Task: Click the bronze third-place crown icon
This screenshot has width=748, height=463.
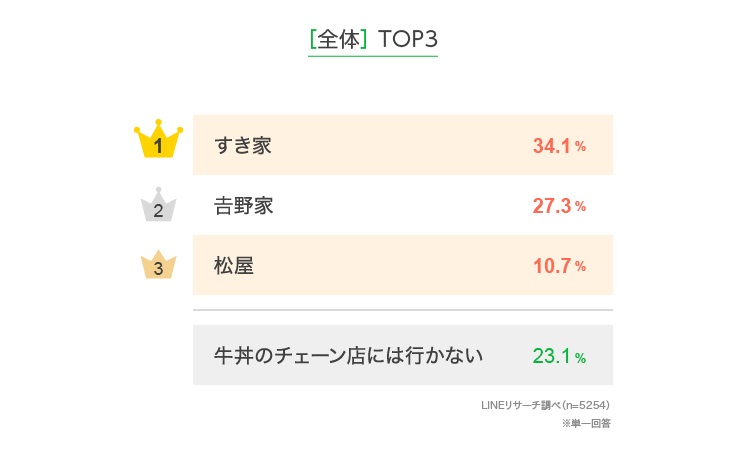Action: click(x=158, y=265)
